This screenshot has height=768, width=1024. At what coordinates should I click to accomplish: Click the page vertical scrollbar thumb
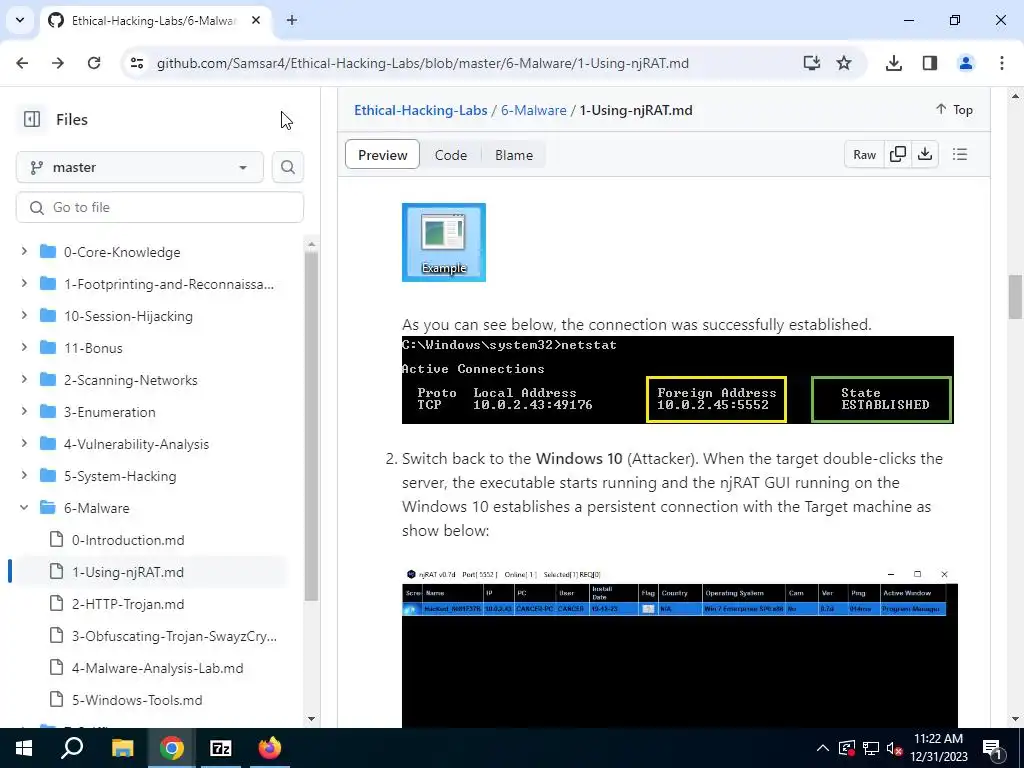point(1015,297)
